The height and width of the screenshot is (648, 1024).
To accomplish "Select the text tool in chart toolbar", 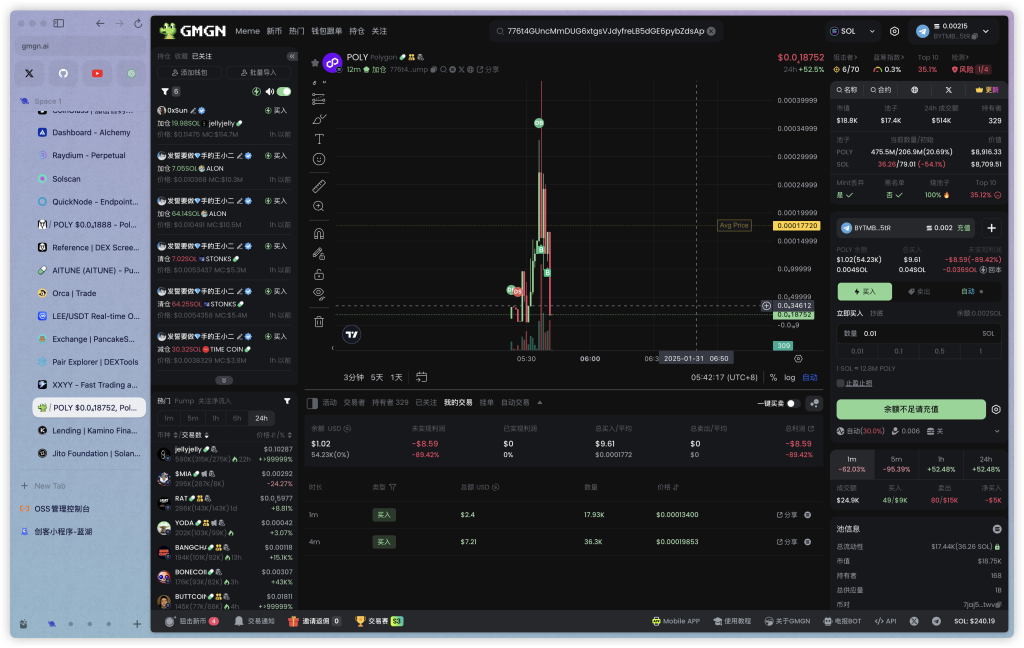I will (319, 139).
